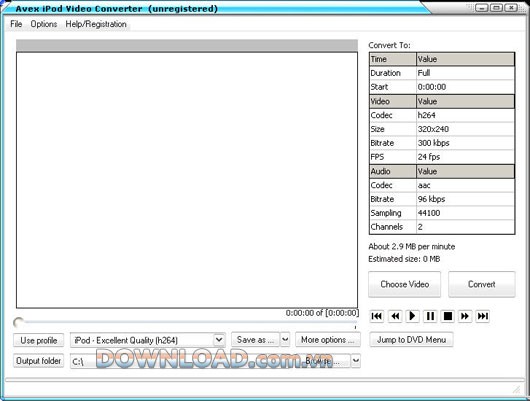
Task: Skip to next chapter playback button
Action: 482,316
